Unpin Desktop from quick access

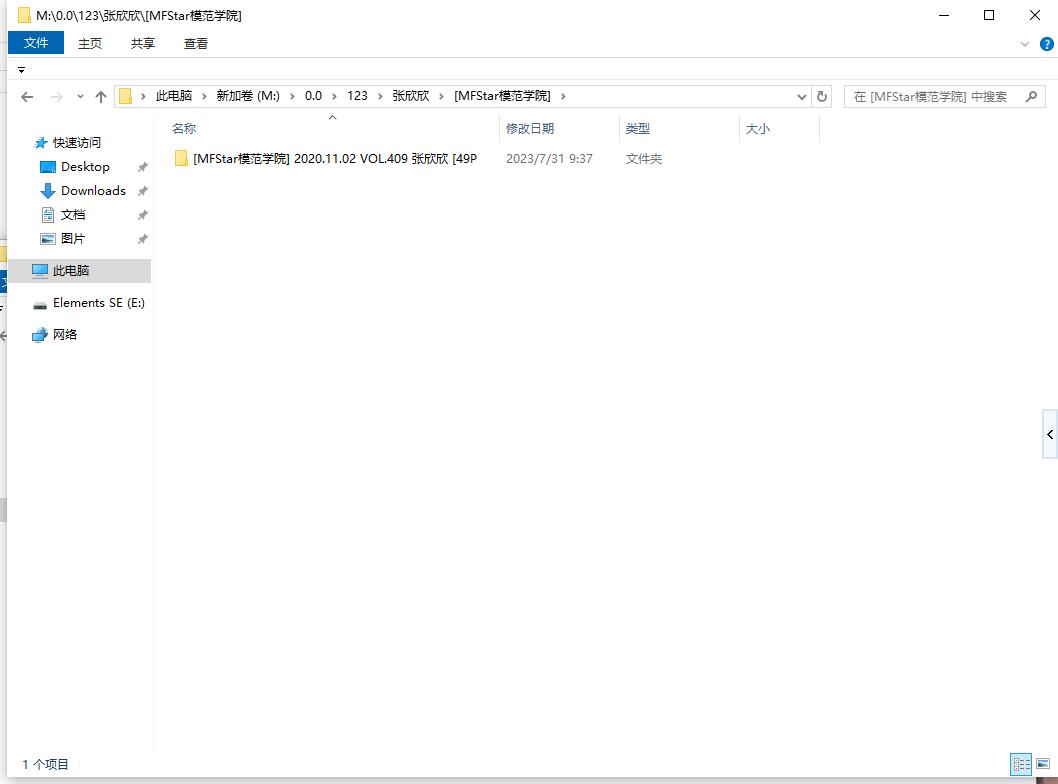click(x=142, y=168)
